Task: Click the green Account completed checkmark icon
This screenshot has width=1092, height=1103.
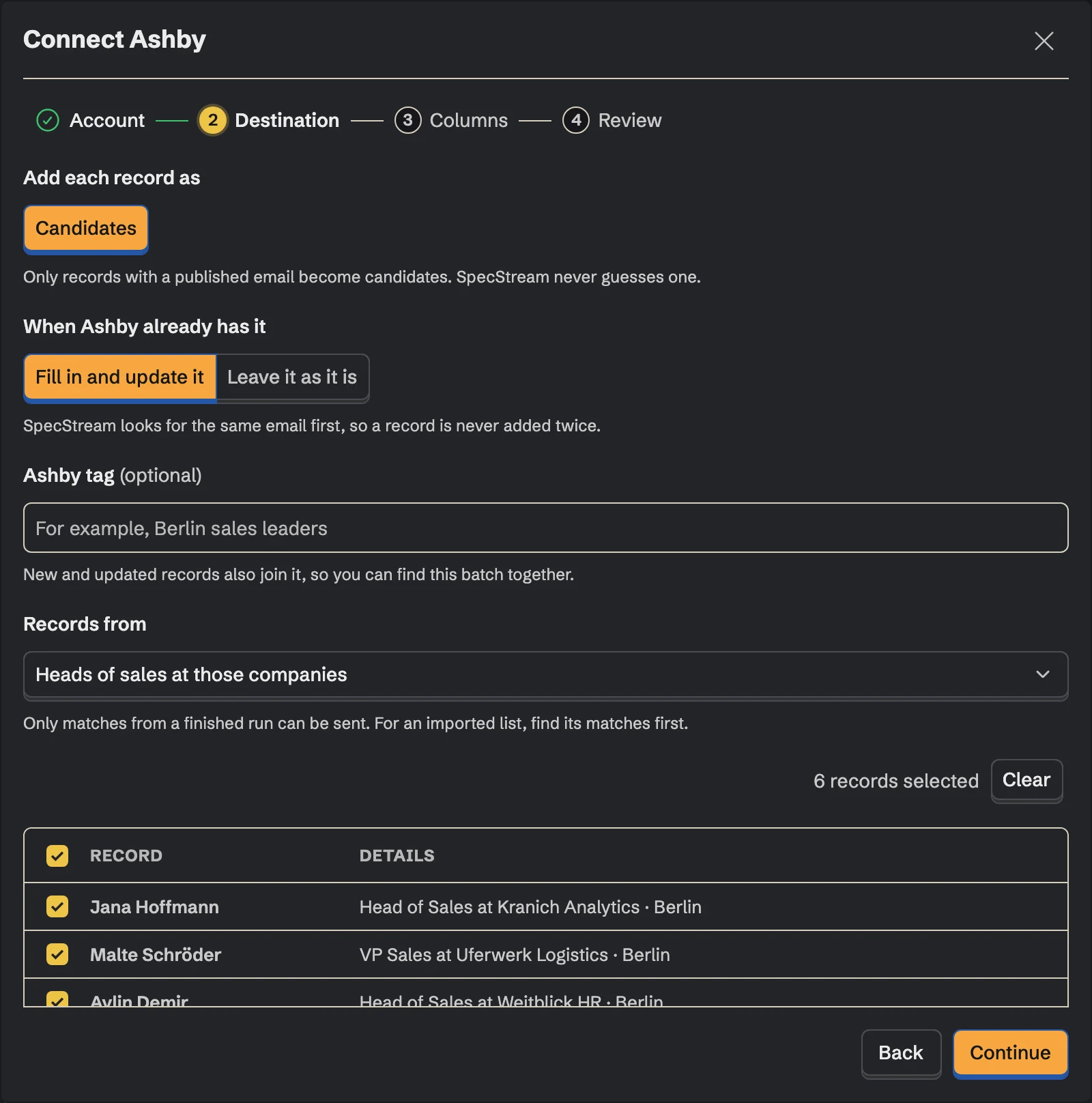Action: (48, 120)
